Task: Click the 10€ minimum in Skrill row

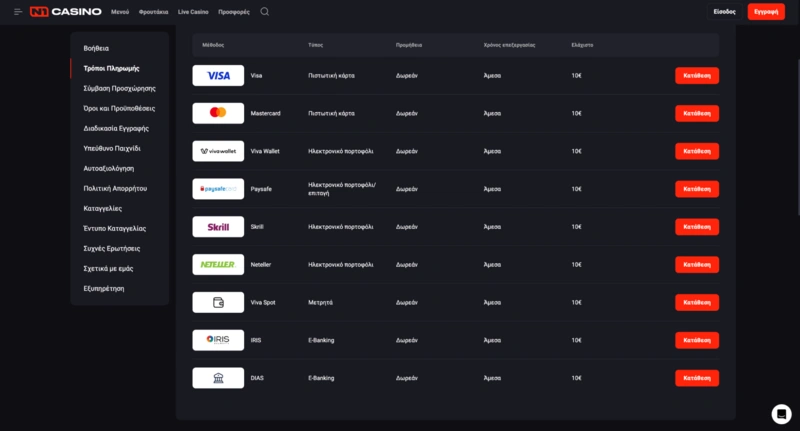Action: (577, 227)
